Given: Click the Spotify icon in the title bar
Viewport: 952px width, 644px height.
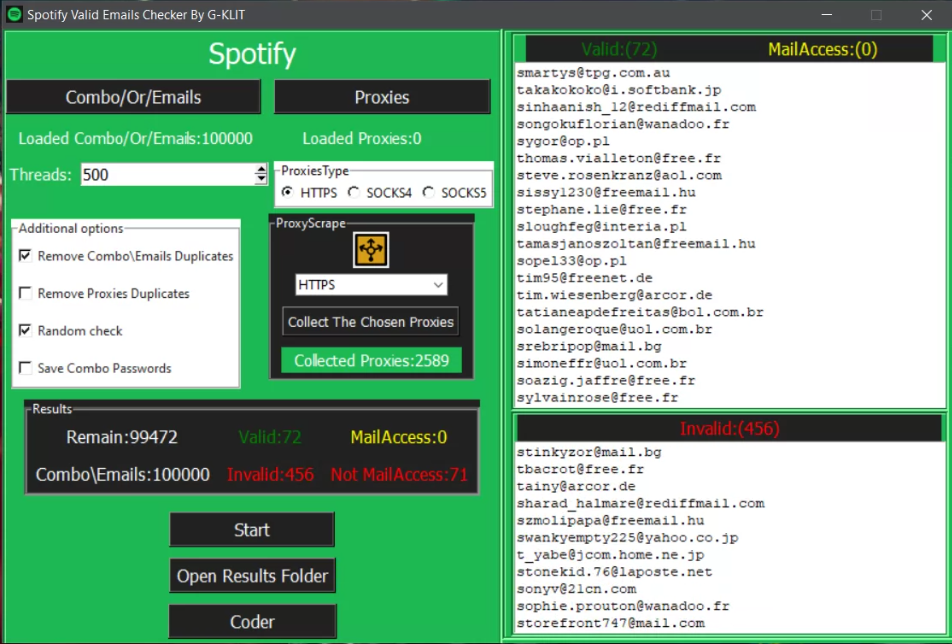Looking at the screenshot, I should tap(12, 14).
